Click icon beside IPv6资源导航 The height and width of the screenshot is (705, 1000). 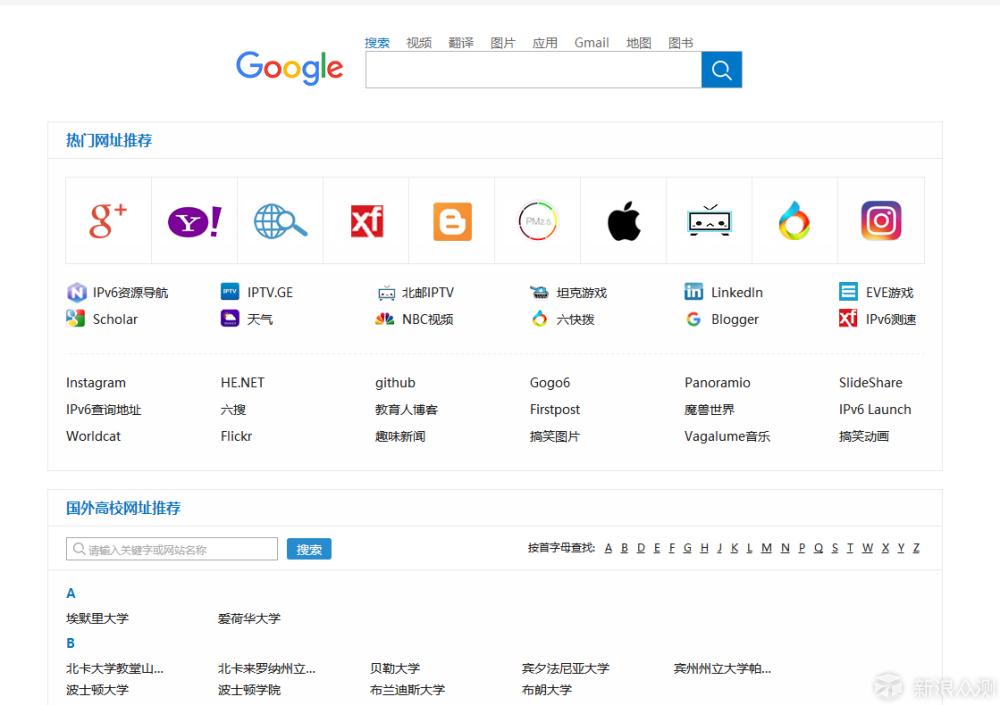click(x=77, y=292)
